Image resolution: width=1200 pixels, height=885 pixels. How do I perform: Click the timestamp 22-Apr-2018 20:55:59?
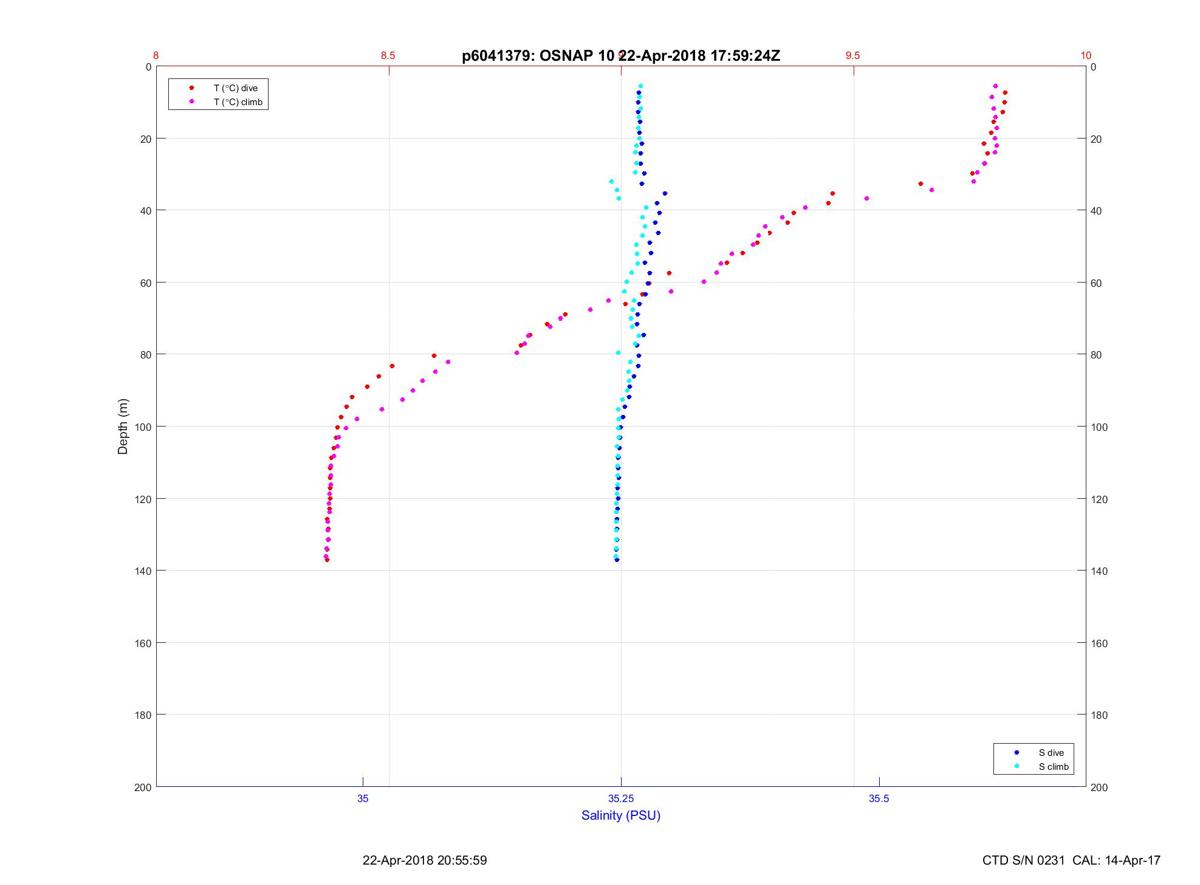coord(425,860)
